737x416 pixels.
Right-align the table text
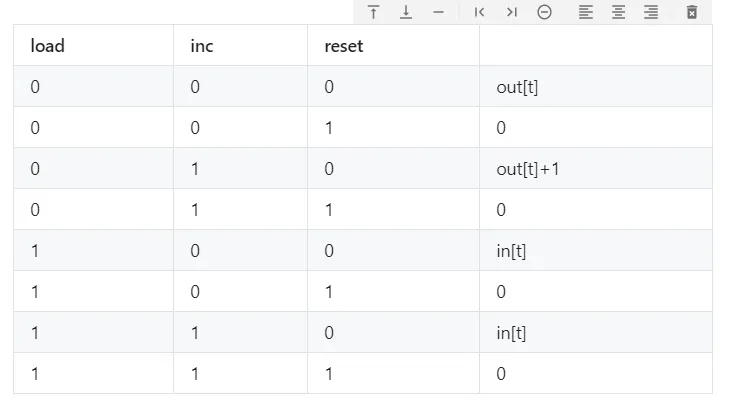point(651,12)
